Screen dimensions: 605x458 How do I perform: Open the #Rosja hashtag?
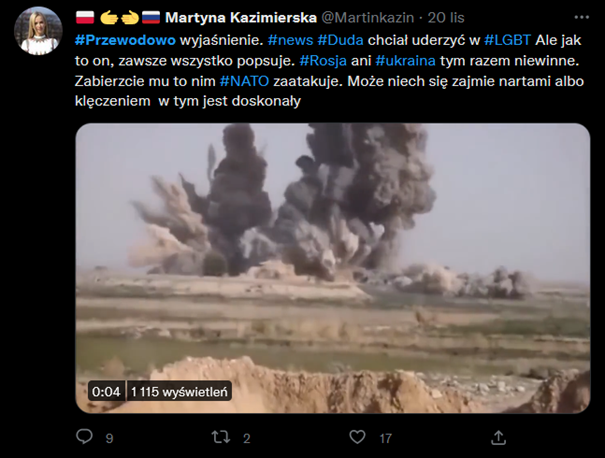[x=323, y=61]
